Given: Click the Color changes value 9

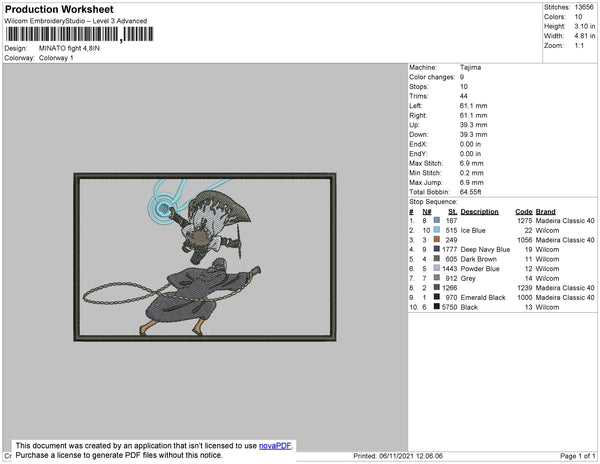Looking at the screenshot, I should pyautogui.click(x=462, y=77).
